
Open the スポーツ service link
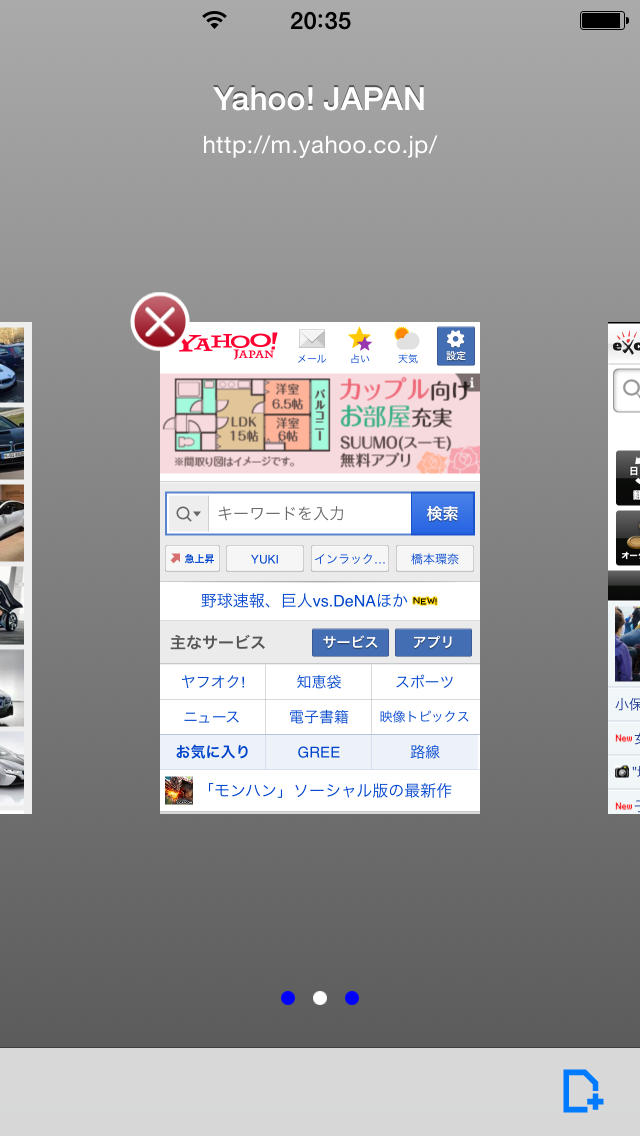coord(425,682)
